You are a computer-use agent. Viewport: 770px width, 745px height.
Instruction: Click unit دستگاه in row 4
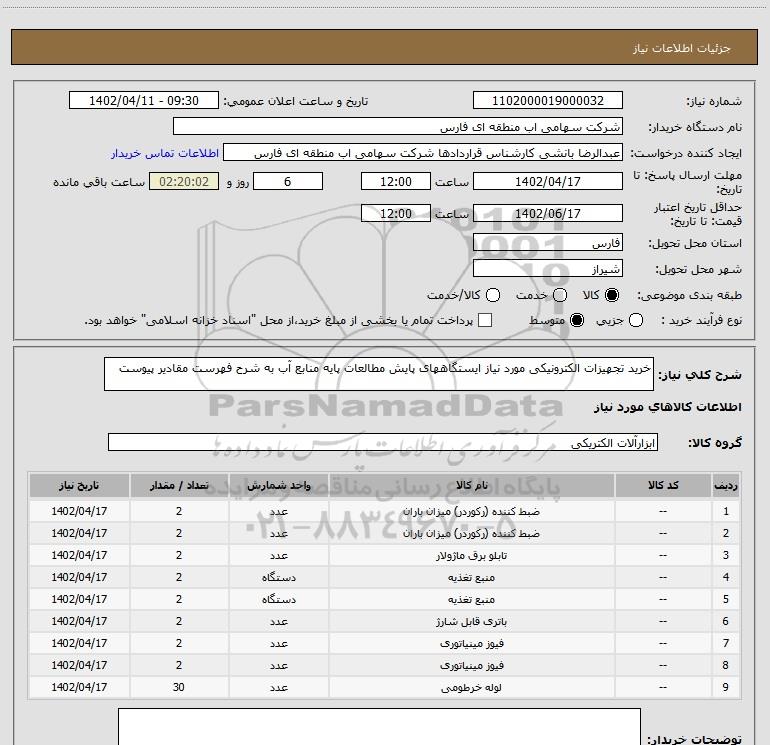(278, 578)
